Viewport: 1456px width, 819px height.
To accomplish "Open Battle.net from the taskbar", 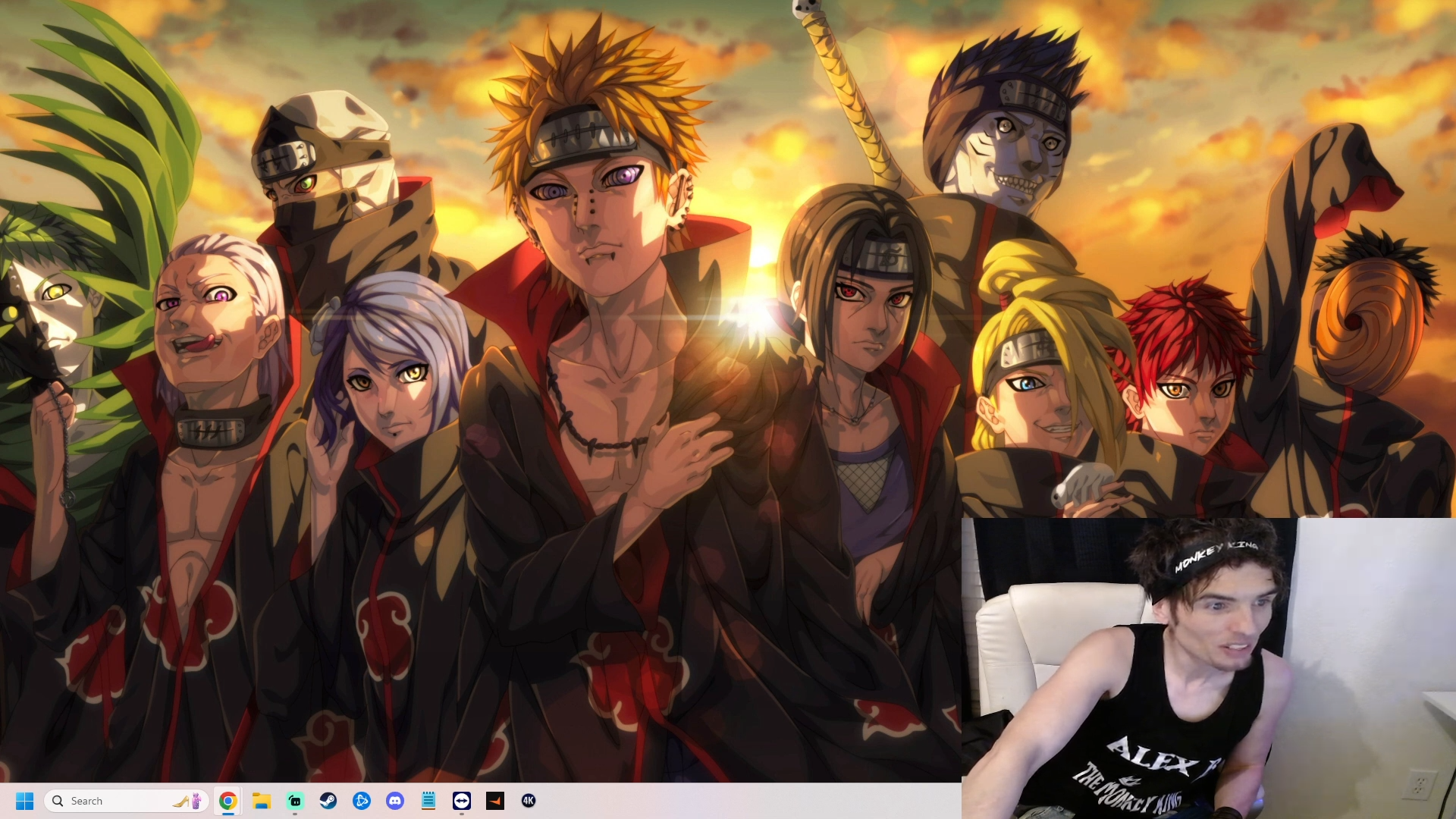I will [362, 801].
